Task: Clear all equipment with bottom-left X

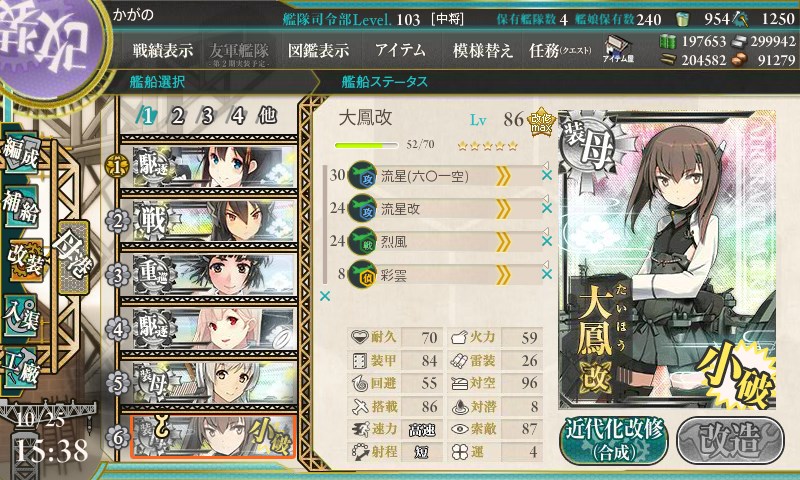Action: tap(325, 296)
